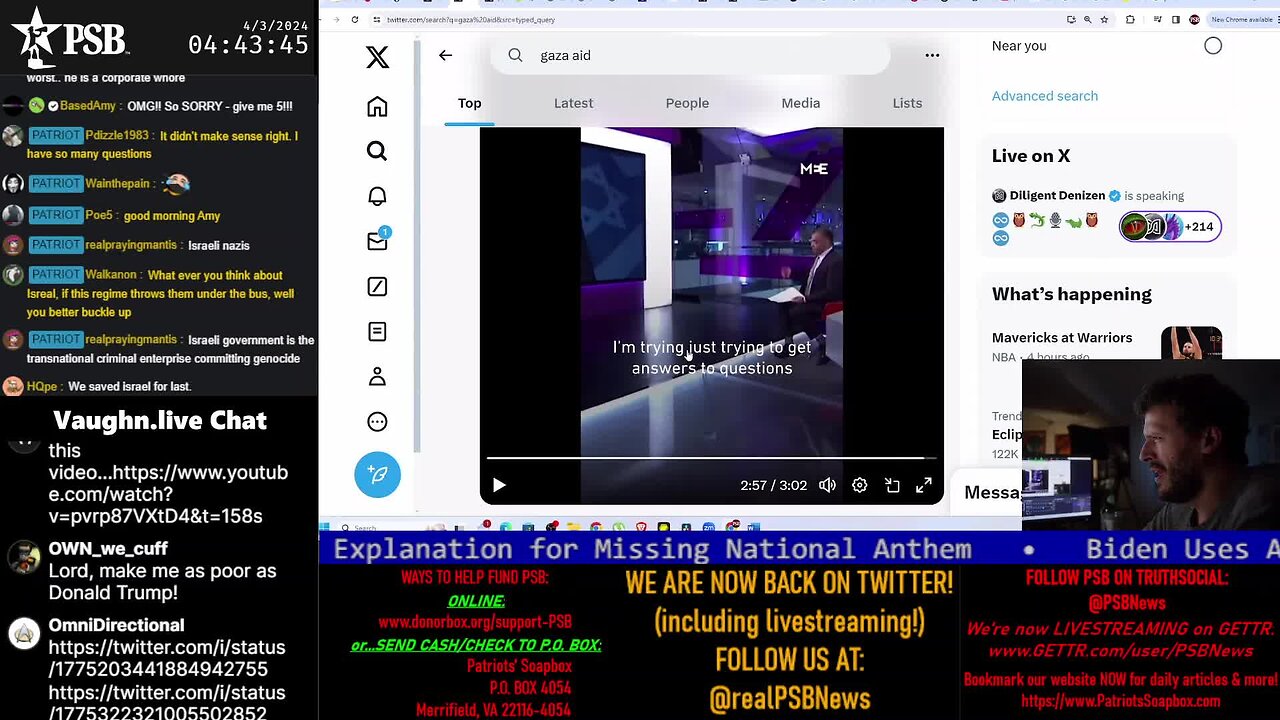Viewport: 1280px width, 720px height.
Task: Click the OWN_we_cuff username in chat
Action: [x=108, y=548]
